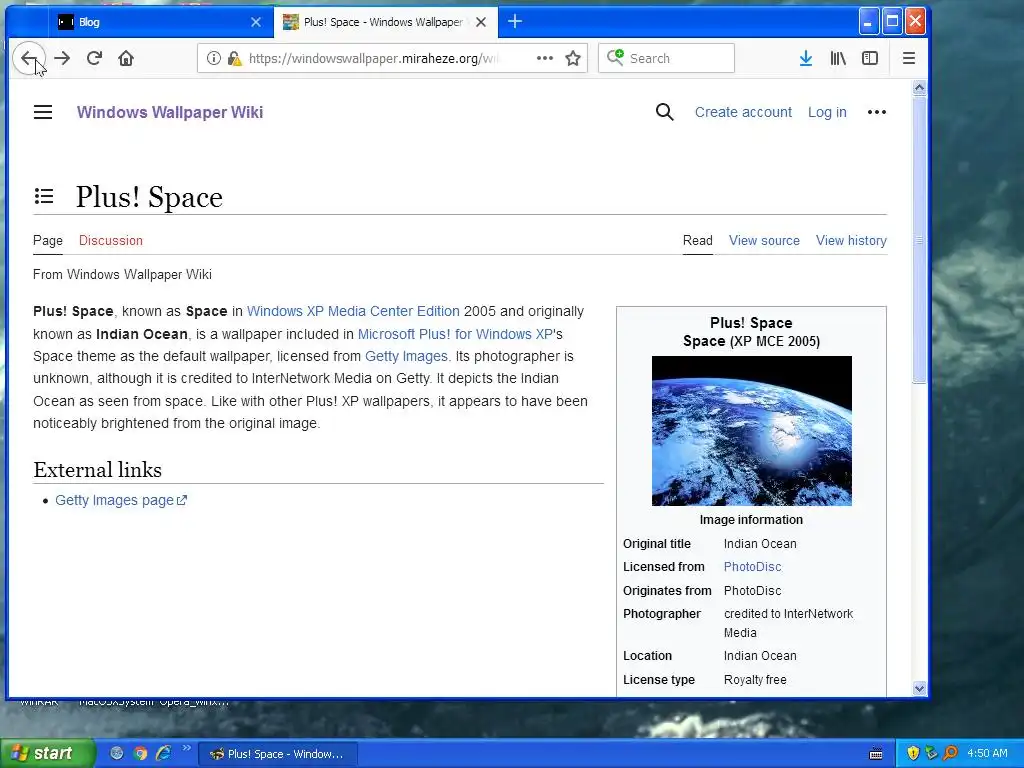Image resolution: width=1024 pixels, height=768 pixels.
Task: Open the View history tab
Action: point(851,240)
